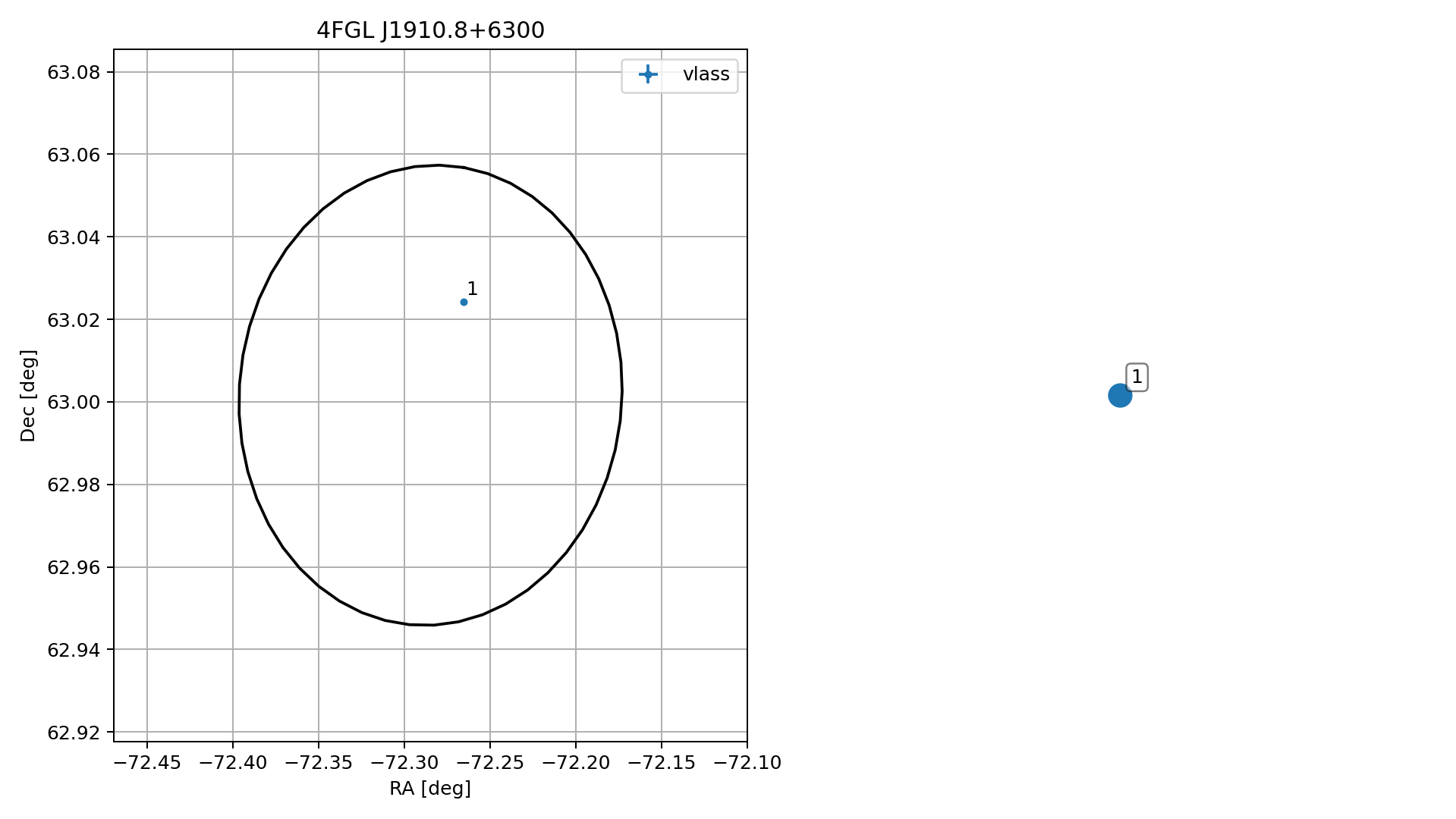Click the −72.15 x-axis tick label

click(662, 763)
